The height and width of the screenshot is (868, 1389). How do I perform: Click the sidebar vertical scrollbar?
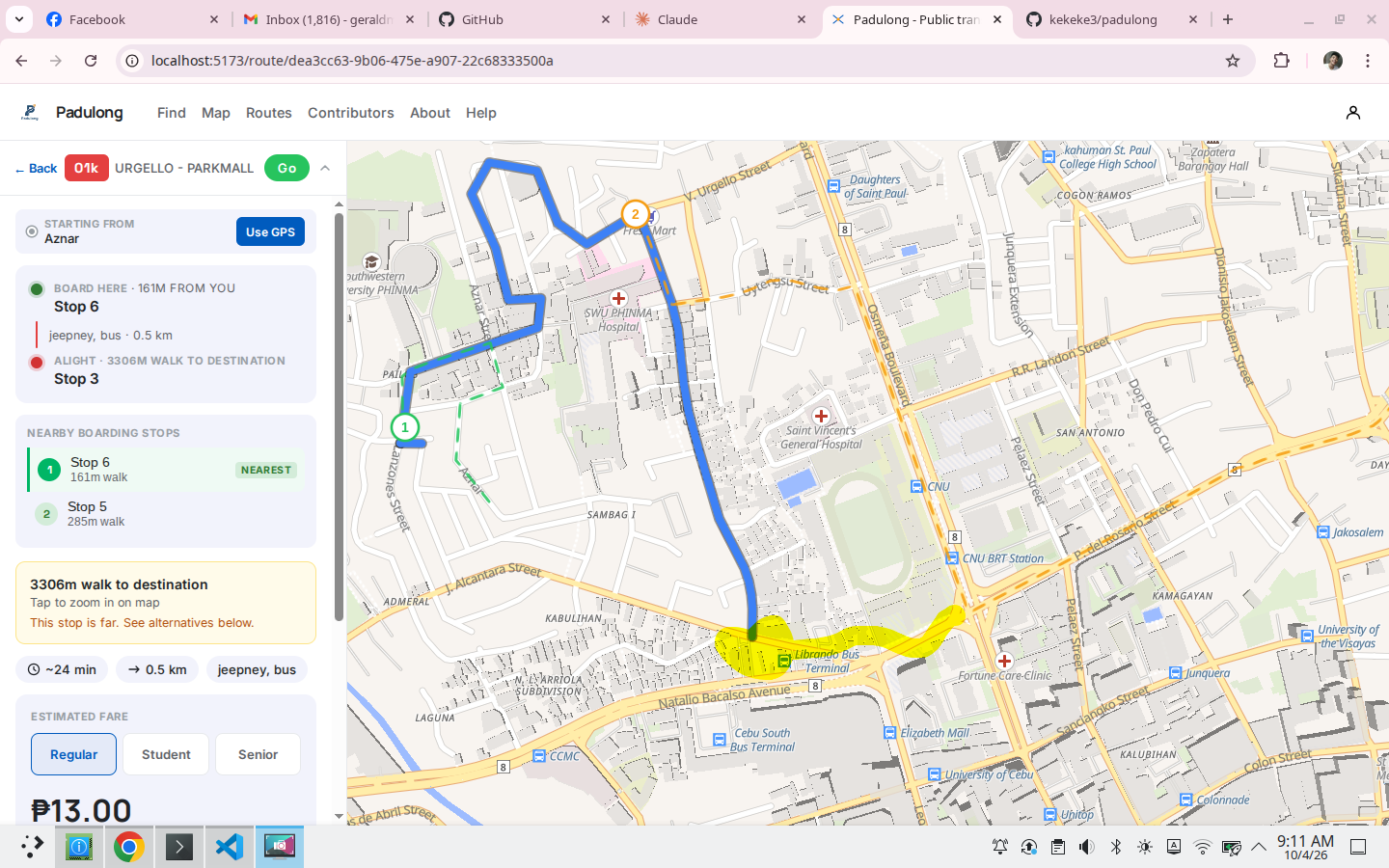(x=339, y=417)
